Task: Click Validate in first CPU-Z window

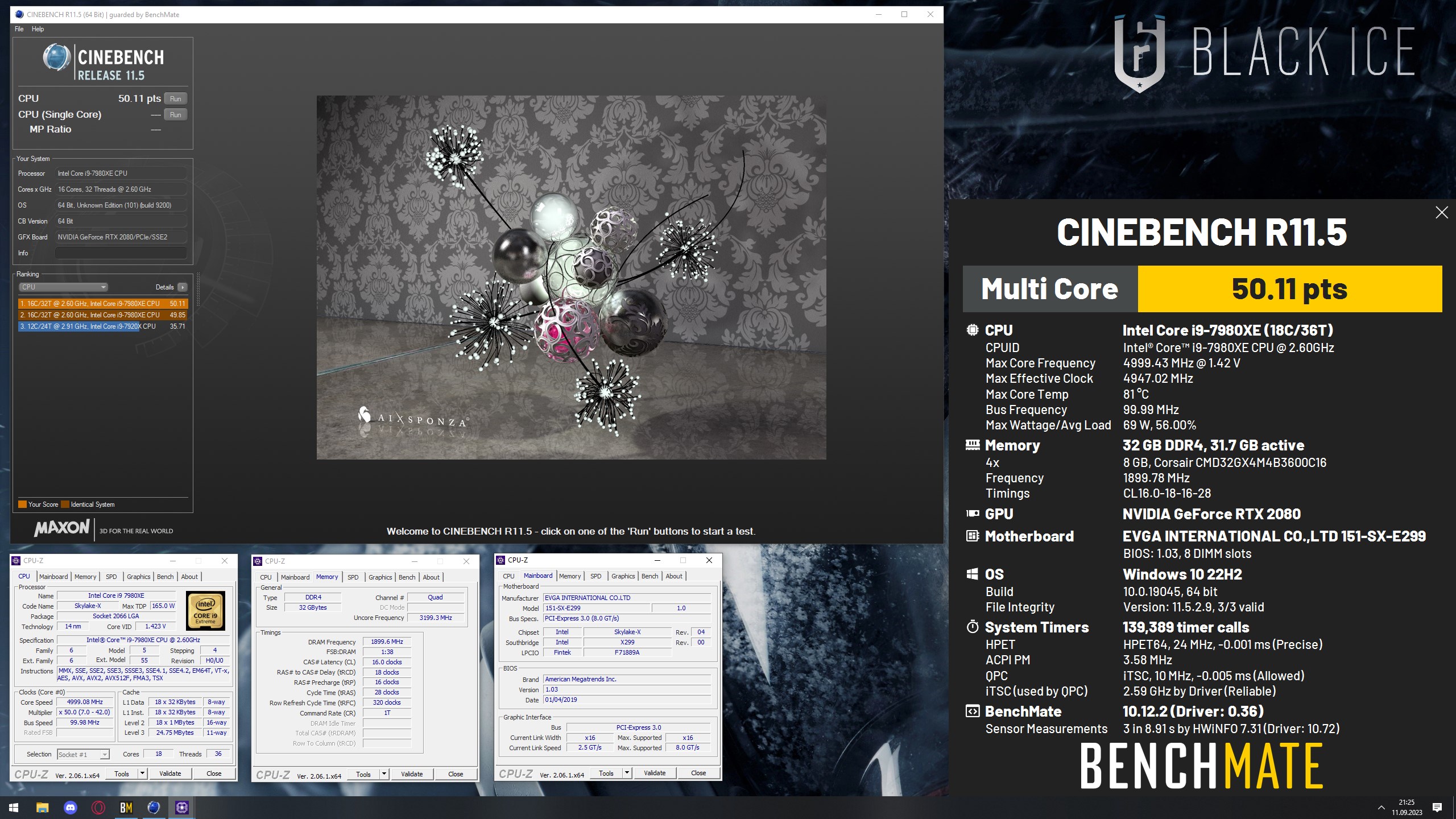Action: click(170, 773)
